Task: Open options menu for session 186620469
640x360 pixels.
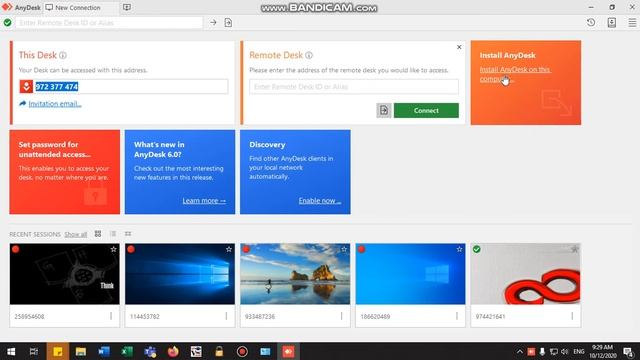Action: [457, 316]
